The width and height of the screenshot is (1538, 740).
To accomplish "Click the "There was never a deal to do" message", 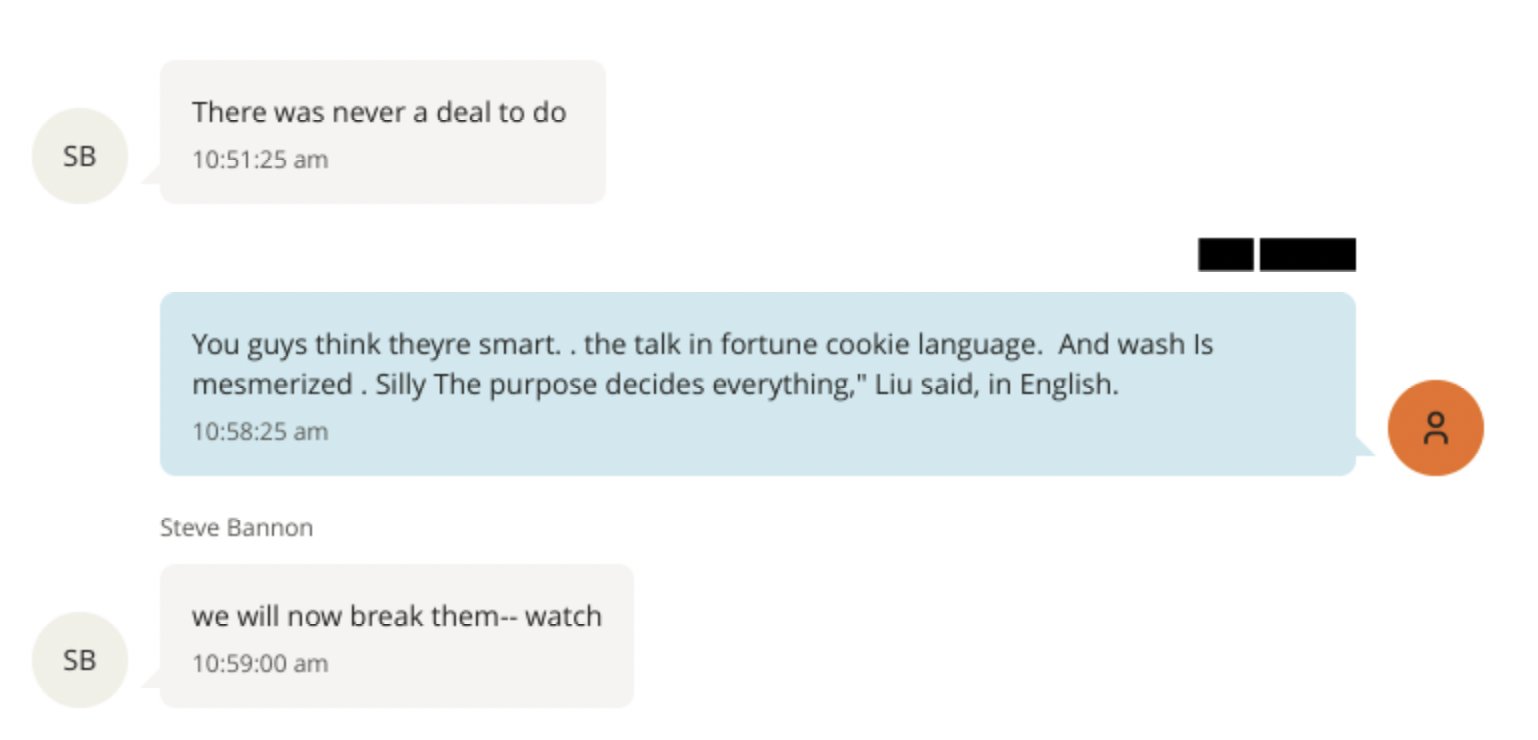I will [379, 112].
